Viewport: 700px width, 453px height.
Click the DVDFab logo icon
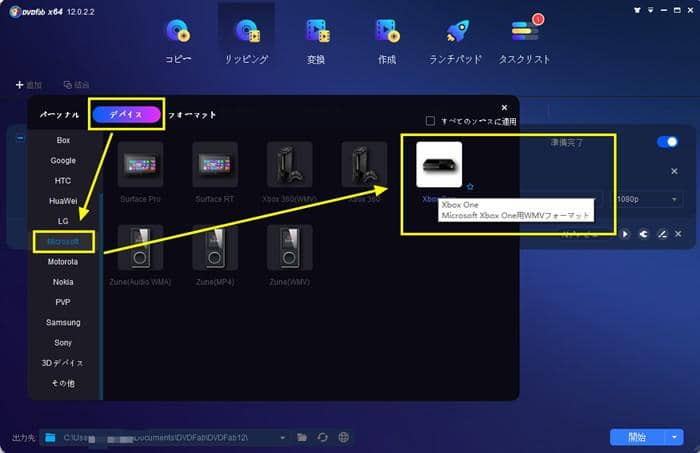pos(15,12)
